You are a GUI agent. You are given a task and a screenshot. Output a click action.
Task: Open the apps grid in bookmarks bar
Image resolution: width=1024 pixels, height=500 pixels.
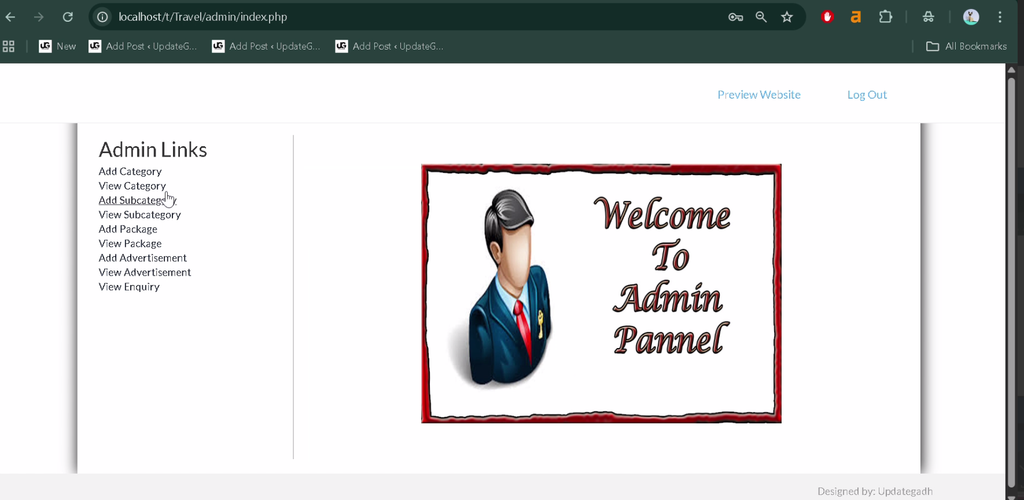8,46
